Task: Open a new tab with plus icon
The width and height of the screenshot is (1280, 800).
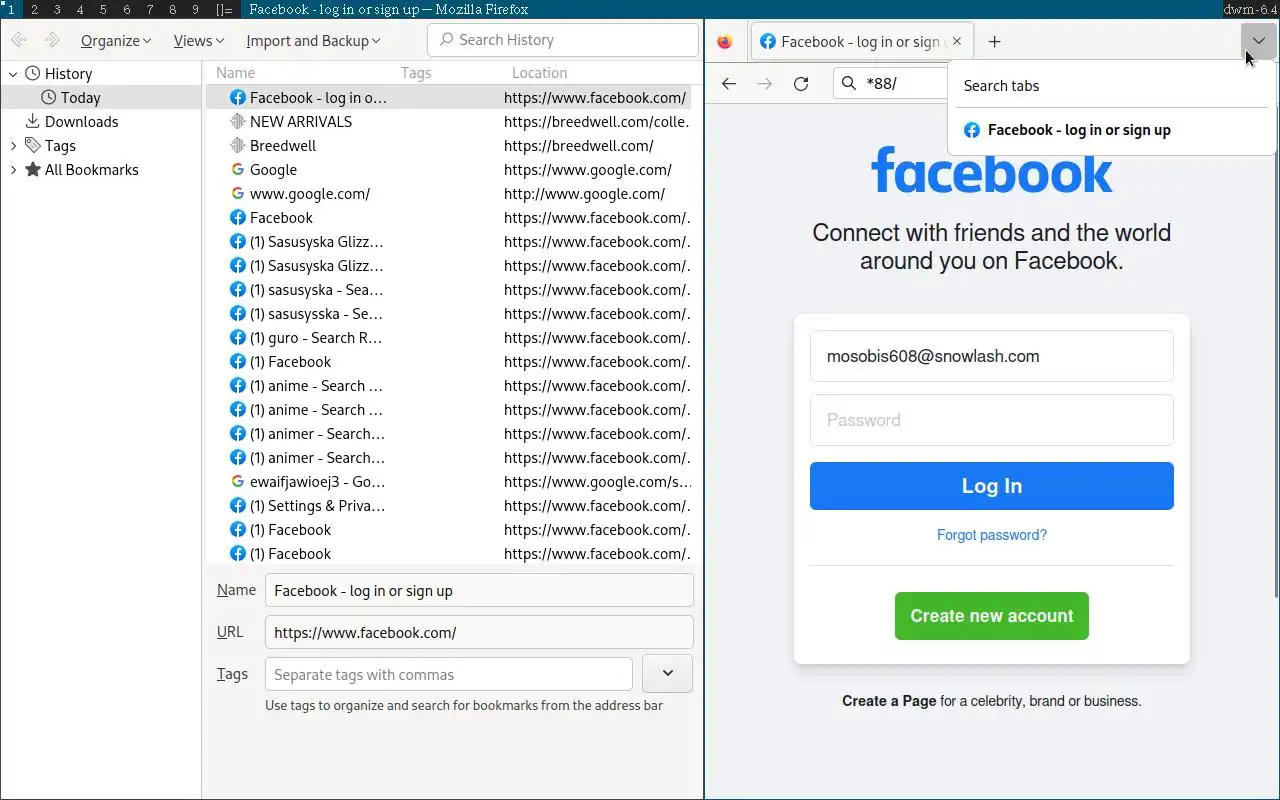Action: 994,41
